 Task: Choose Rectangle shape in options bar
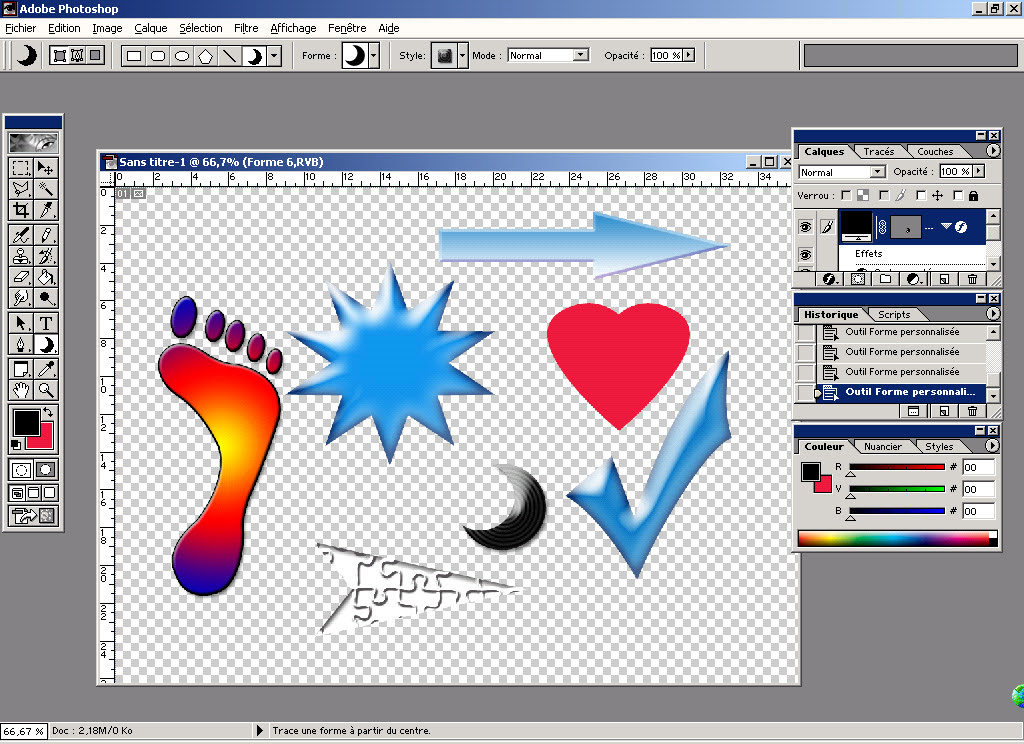point(134,56)
